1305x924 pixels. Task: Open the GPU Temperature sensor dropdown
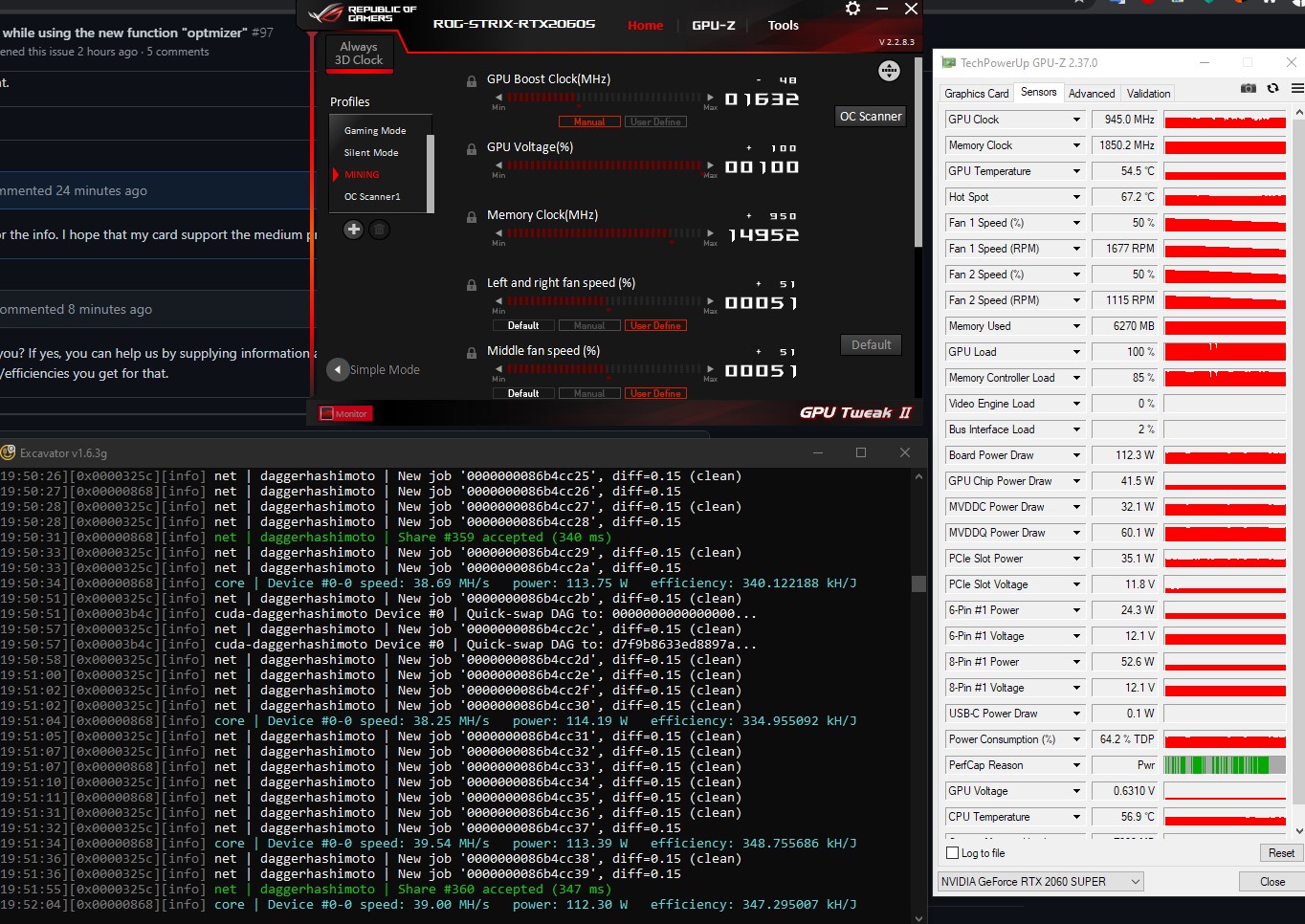click(x=1013, y=170)
